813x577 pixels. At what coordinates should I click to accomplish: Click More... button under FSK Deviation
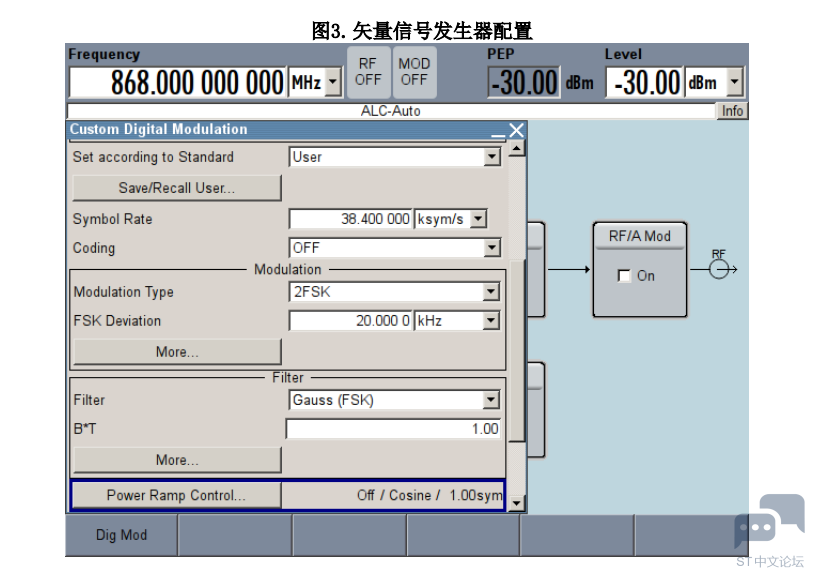(177, 352)
